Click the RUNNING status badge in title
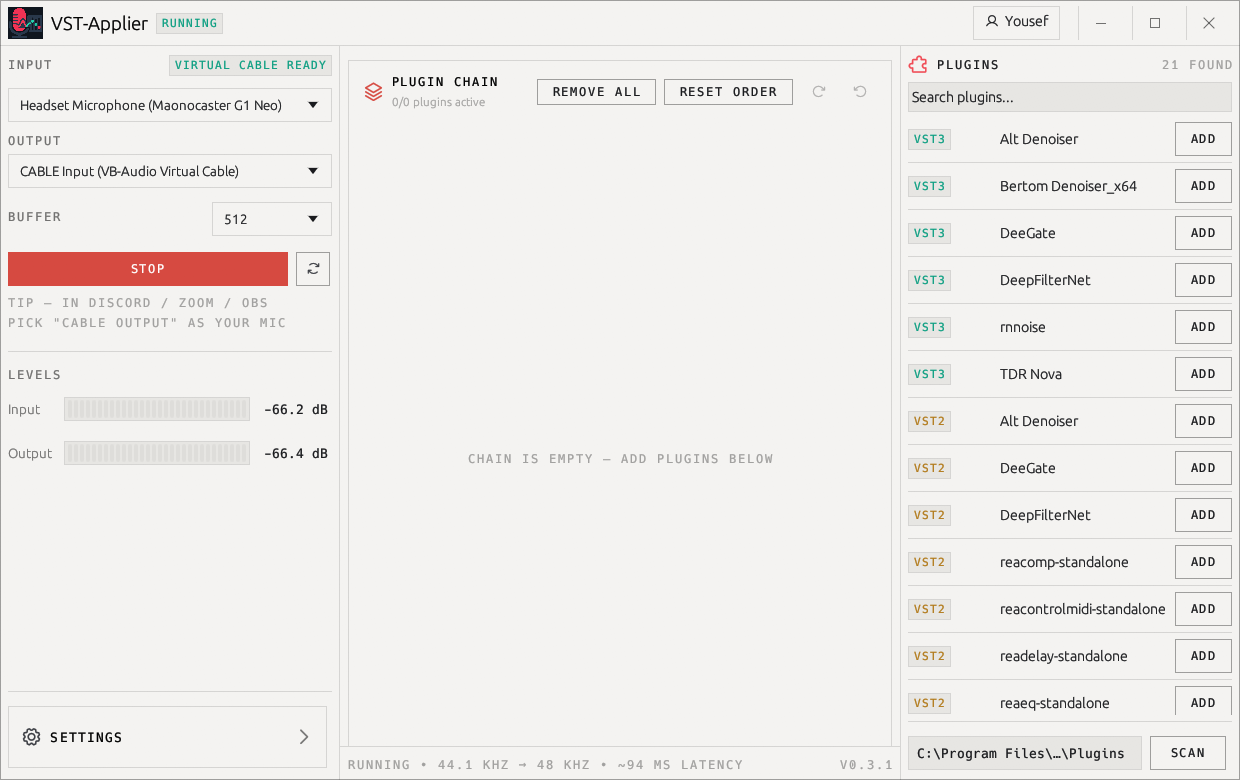Screen dimensions: 1240x780 tap(190, 23)
